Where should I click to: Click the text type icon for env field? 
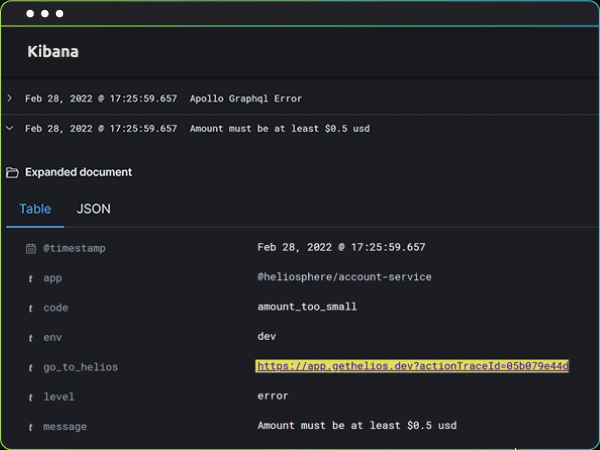tap(31, 337)
